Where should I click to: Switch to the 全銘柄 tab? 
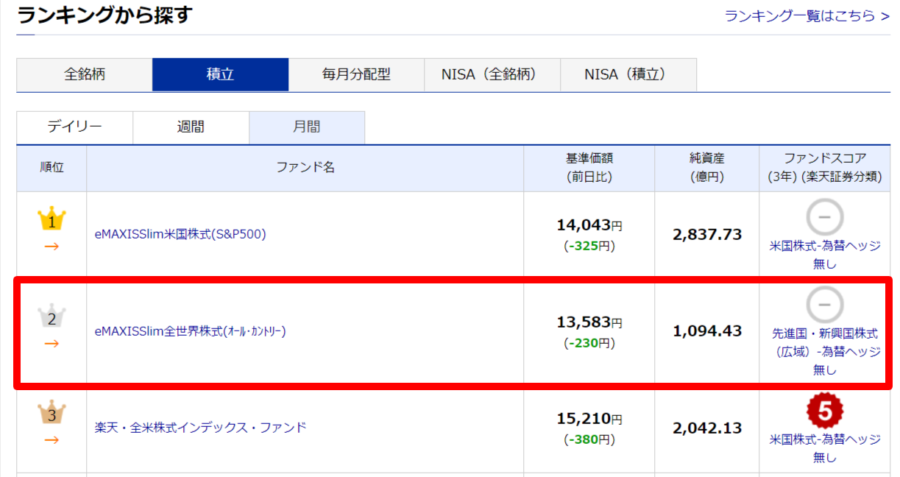coord(84,75)
